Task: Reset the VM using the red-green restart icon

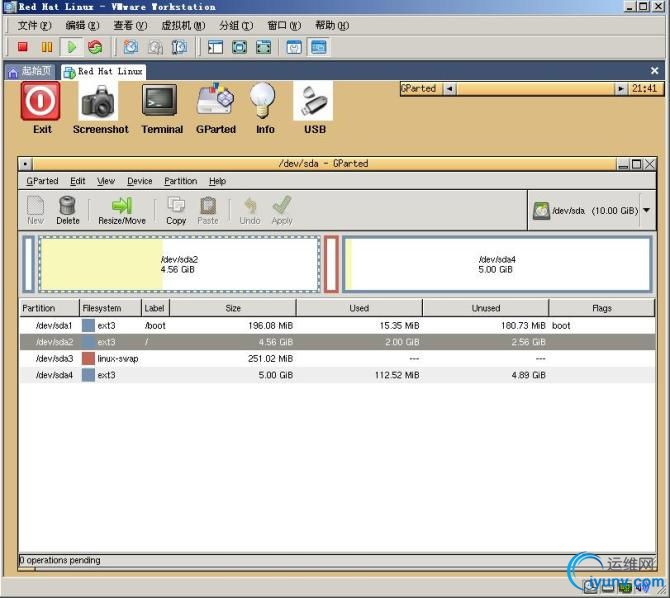Action: coord(95,47)
